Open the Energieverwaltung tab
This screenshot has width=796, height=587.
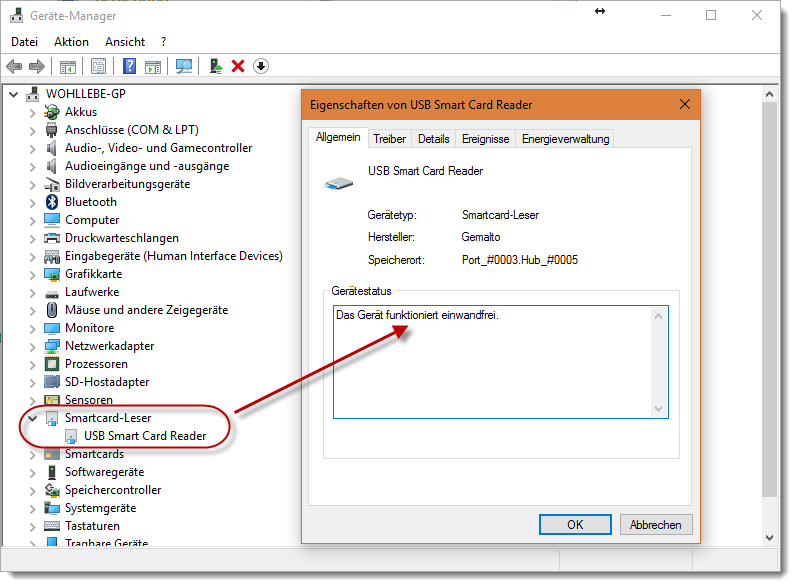pyautogui.click(x=564, y=139)
